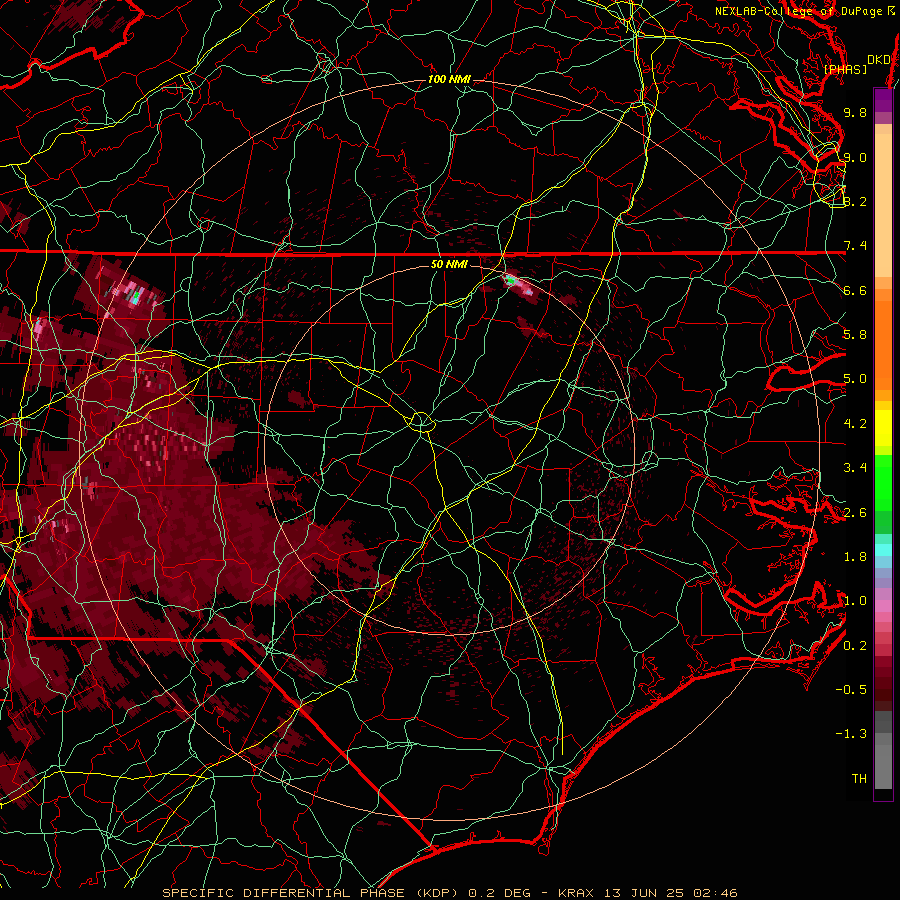Click the 100 NMI range ring label
900x900 pixels.
tap(449, 79)
